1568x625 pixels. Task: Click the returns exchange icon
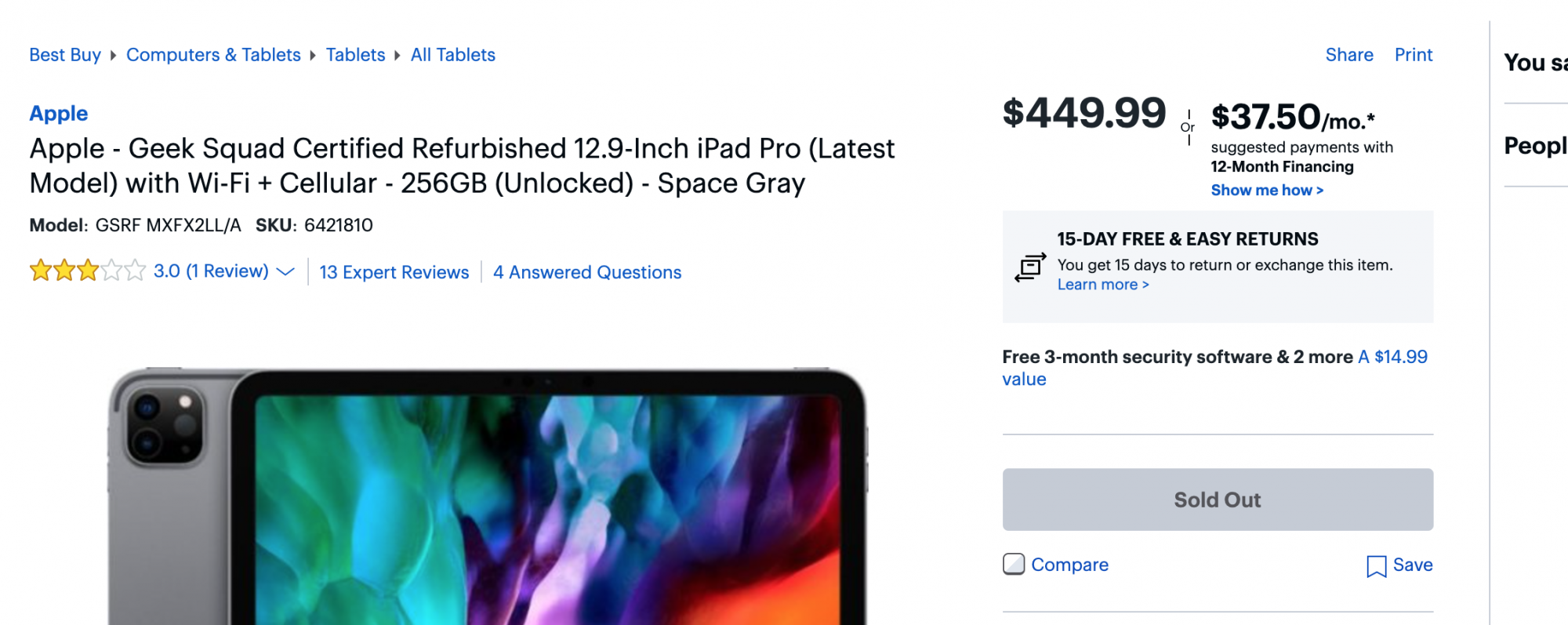pos(1030,267)
